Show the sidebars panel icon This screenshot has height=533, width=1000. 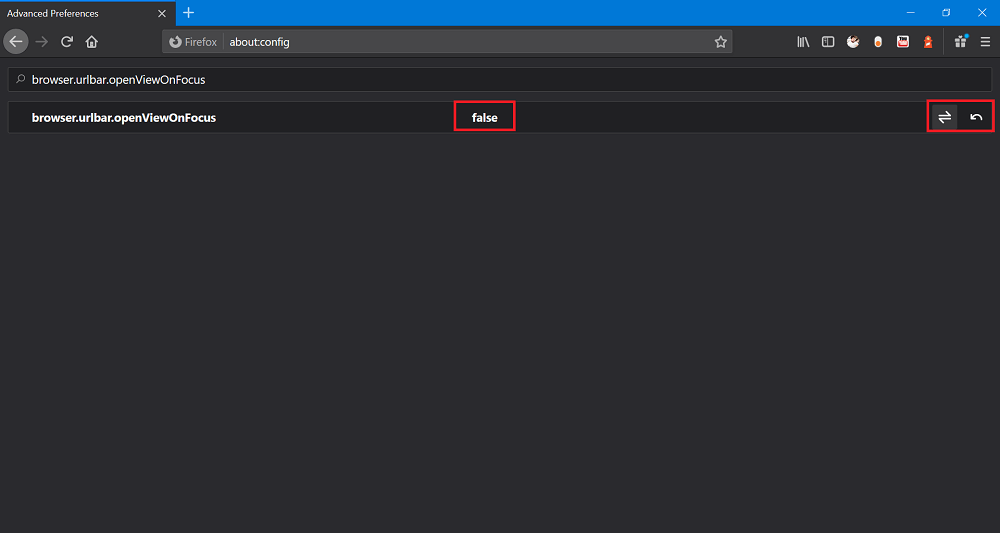[x=828, y=42]
